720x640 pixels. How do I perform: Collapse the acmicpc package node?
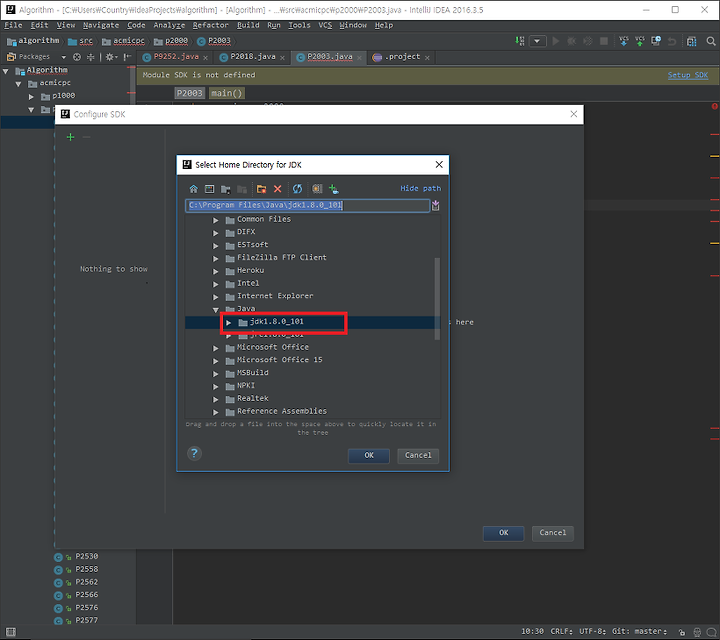pos(18,84)
